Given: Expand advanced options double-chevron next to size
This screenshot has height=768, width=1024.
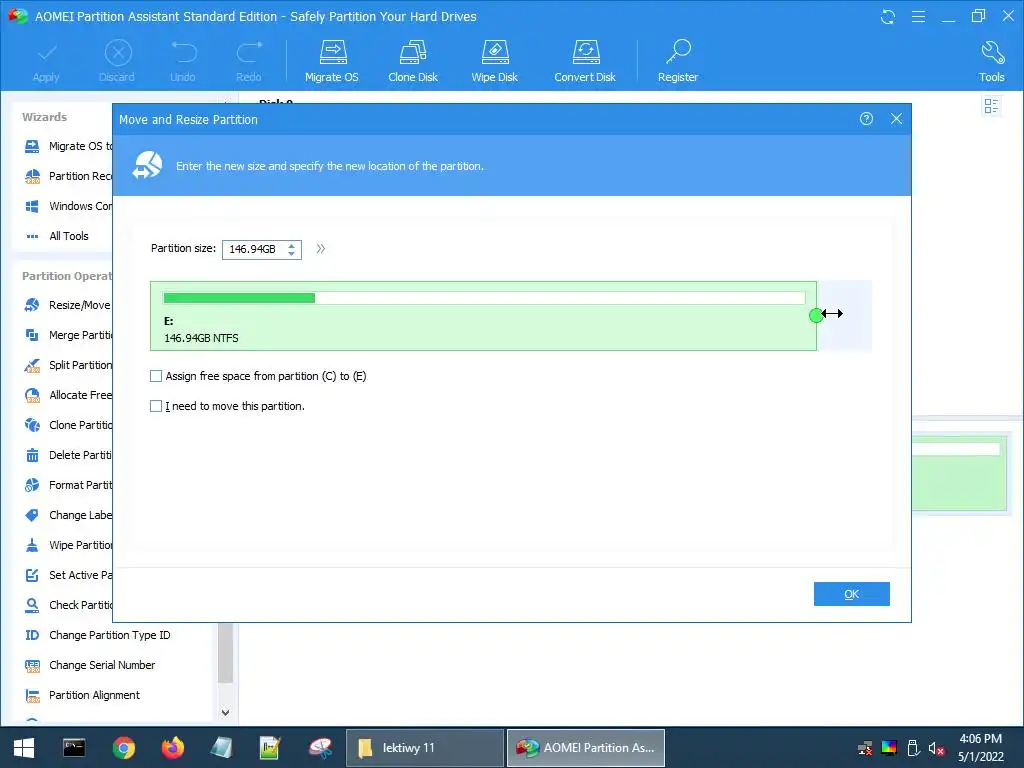Looking at the screenshot, I should 321,249.
